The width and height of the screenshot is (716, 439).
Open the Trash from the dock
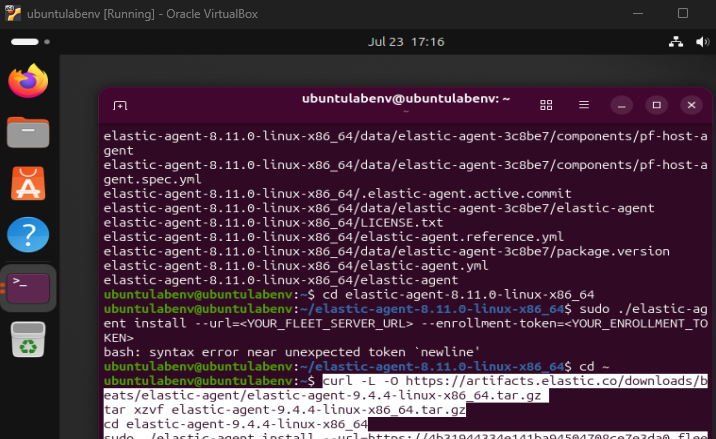pyautogui.click(x=28, y=339)
